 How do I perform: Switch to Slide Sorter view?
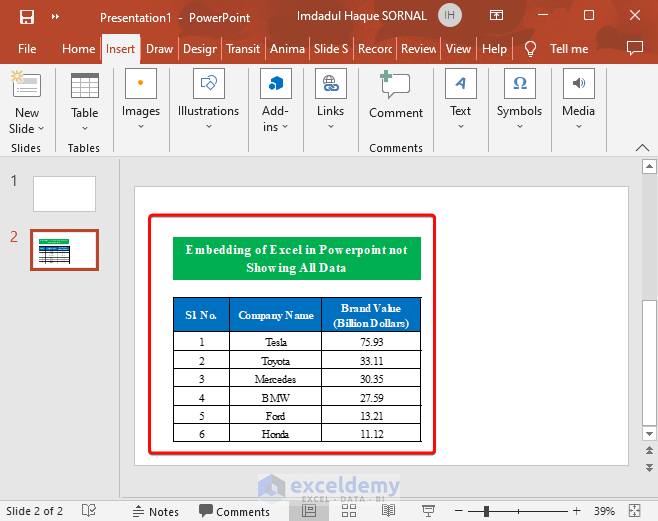[349, 511]
